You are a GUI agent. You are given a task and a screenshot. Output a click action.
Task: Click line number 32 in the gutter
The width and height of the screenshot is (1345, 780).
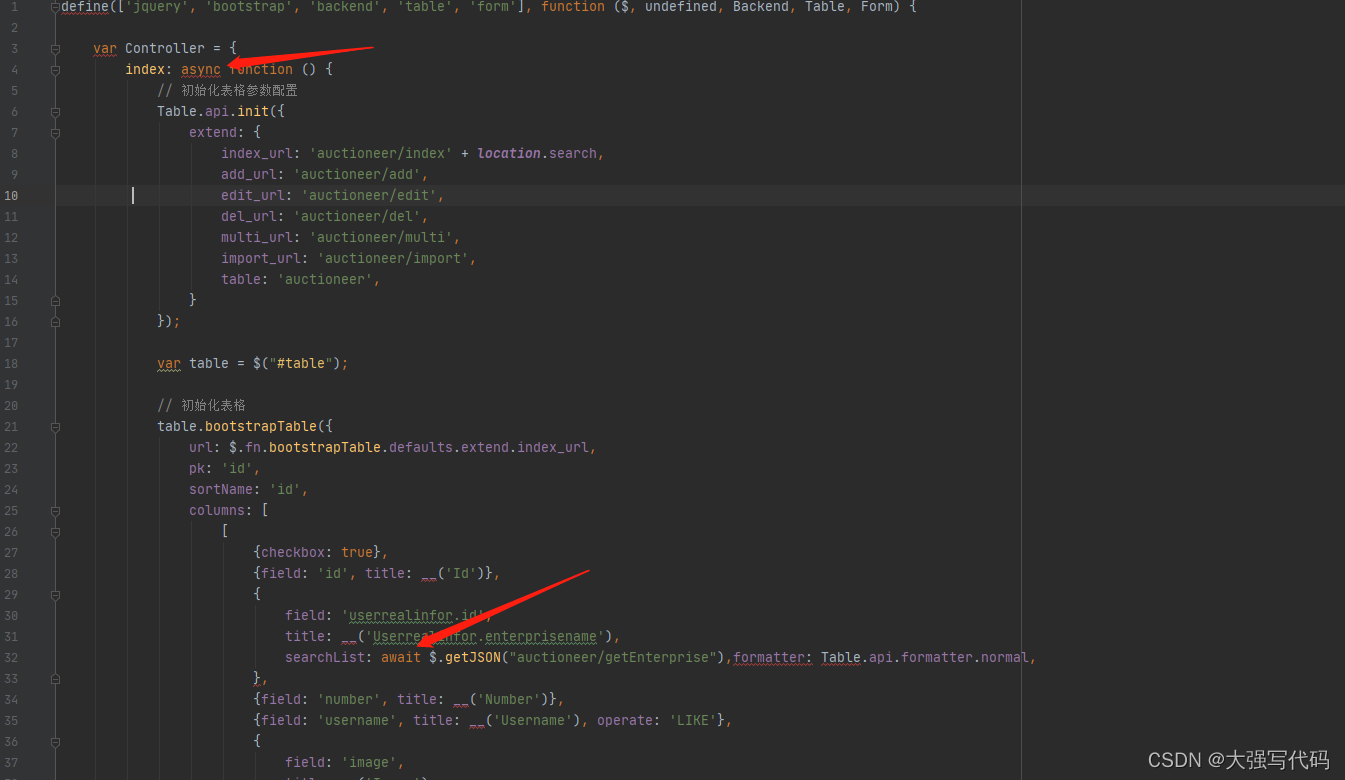pyautogui.click(x=11, y=657)
